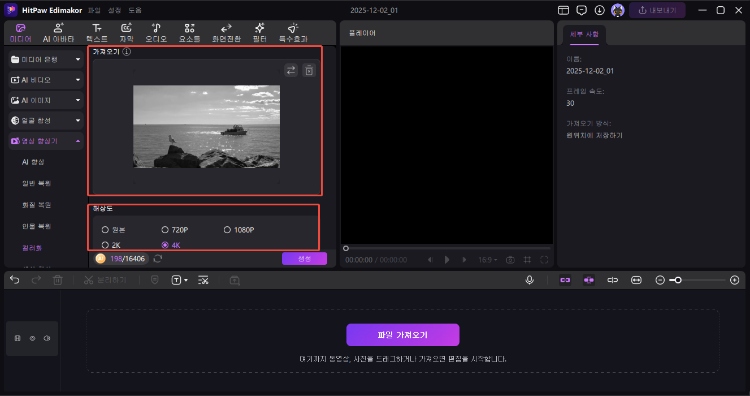Click the 내보내기 (Export) button
The image size is (750, 396).
(657, 10)
